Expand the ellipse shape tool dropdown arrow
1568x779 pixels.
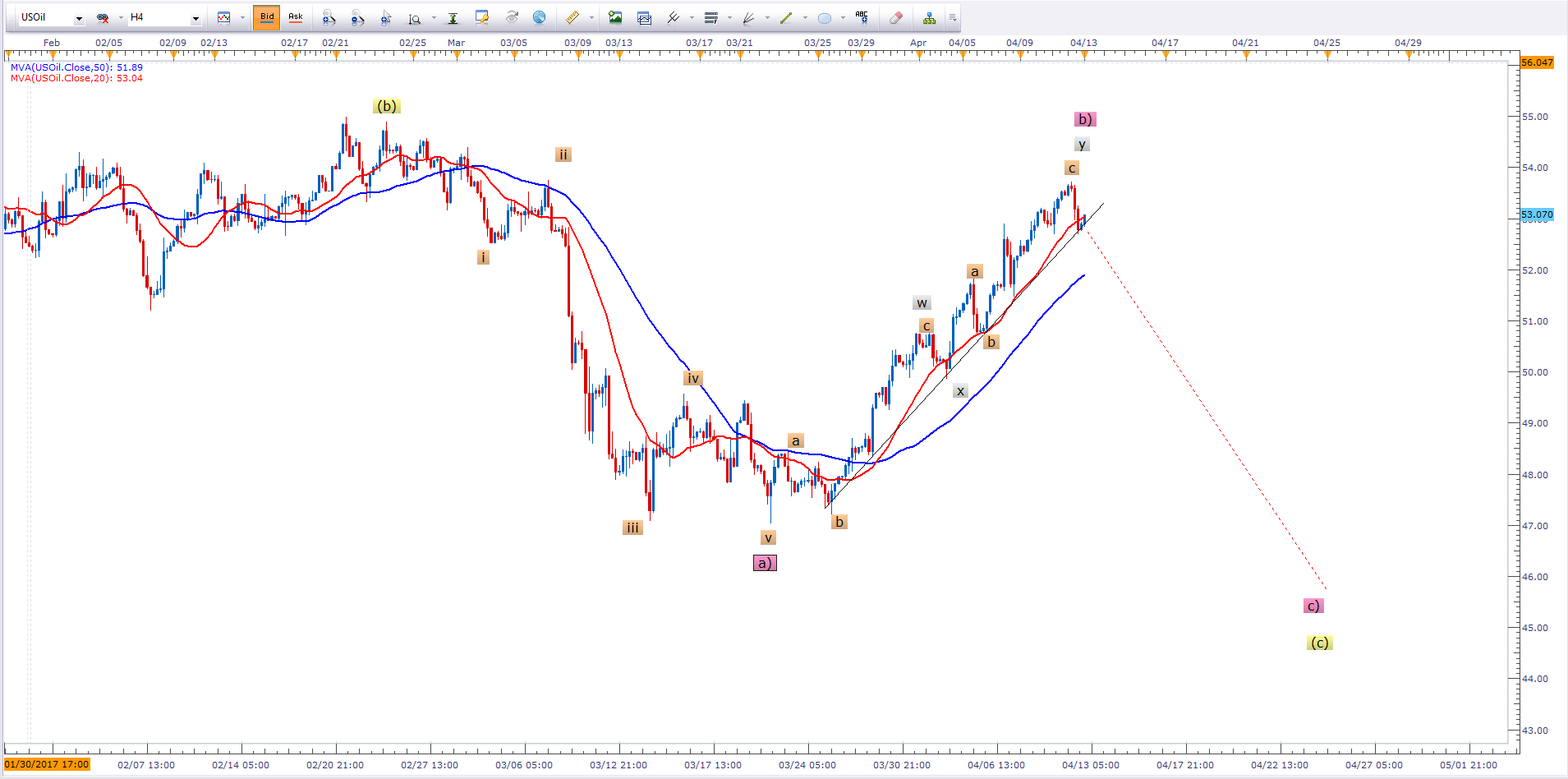click(x=843, y=17)
